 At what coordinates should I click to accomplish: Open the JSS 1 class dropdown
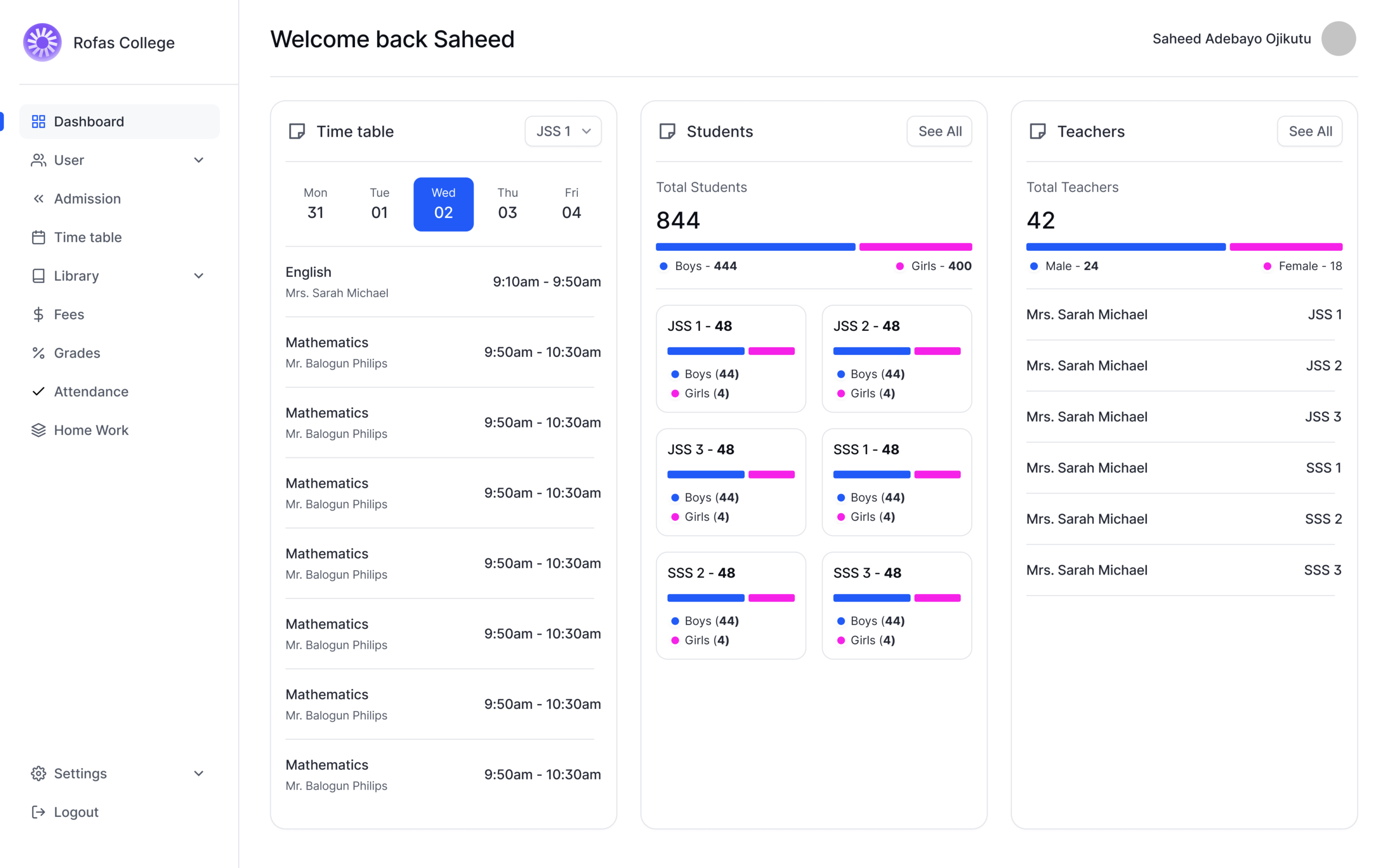tap(563, 131)
